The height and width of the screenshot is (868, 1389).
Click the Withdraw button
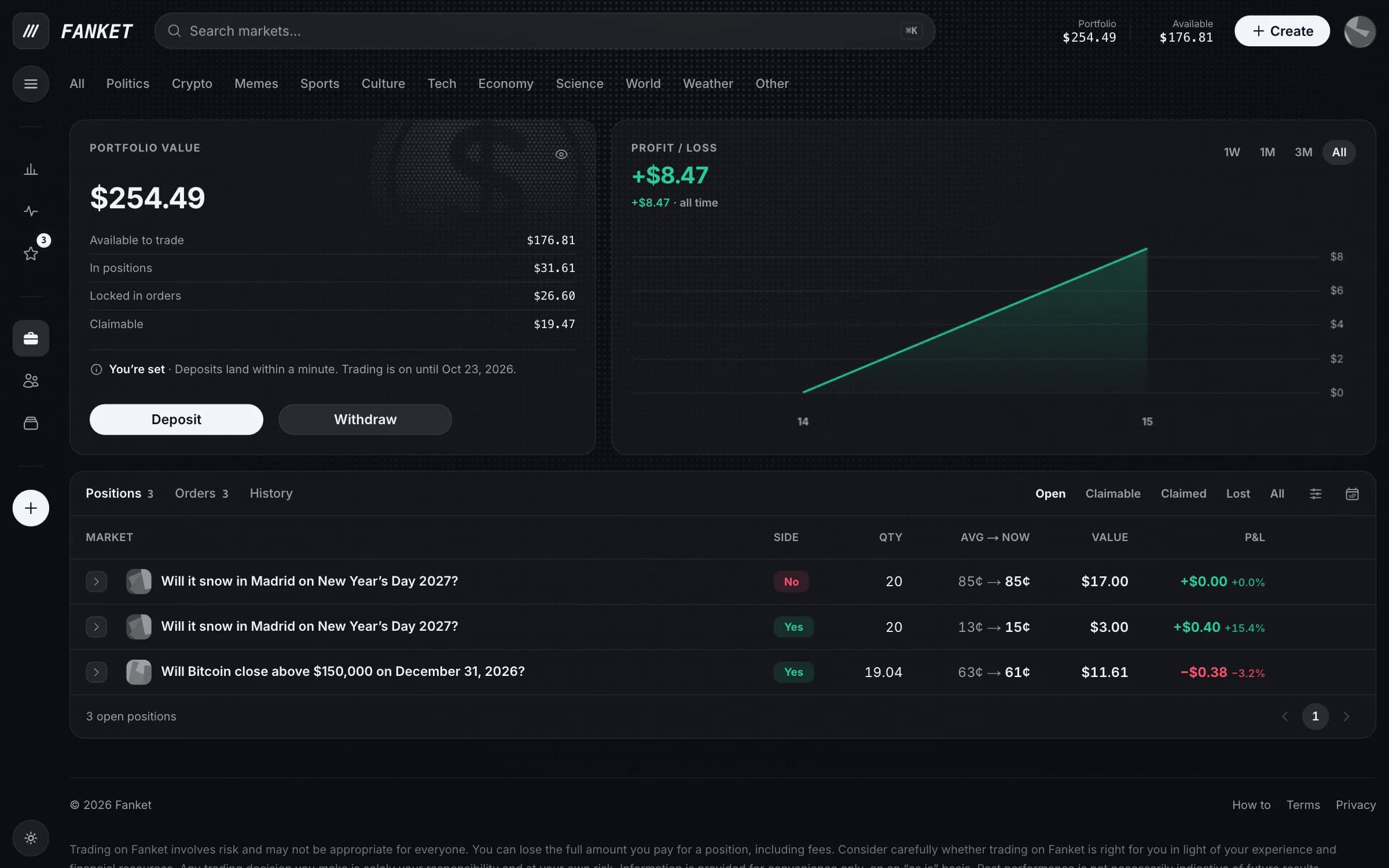365,420
